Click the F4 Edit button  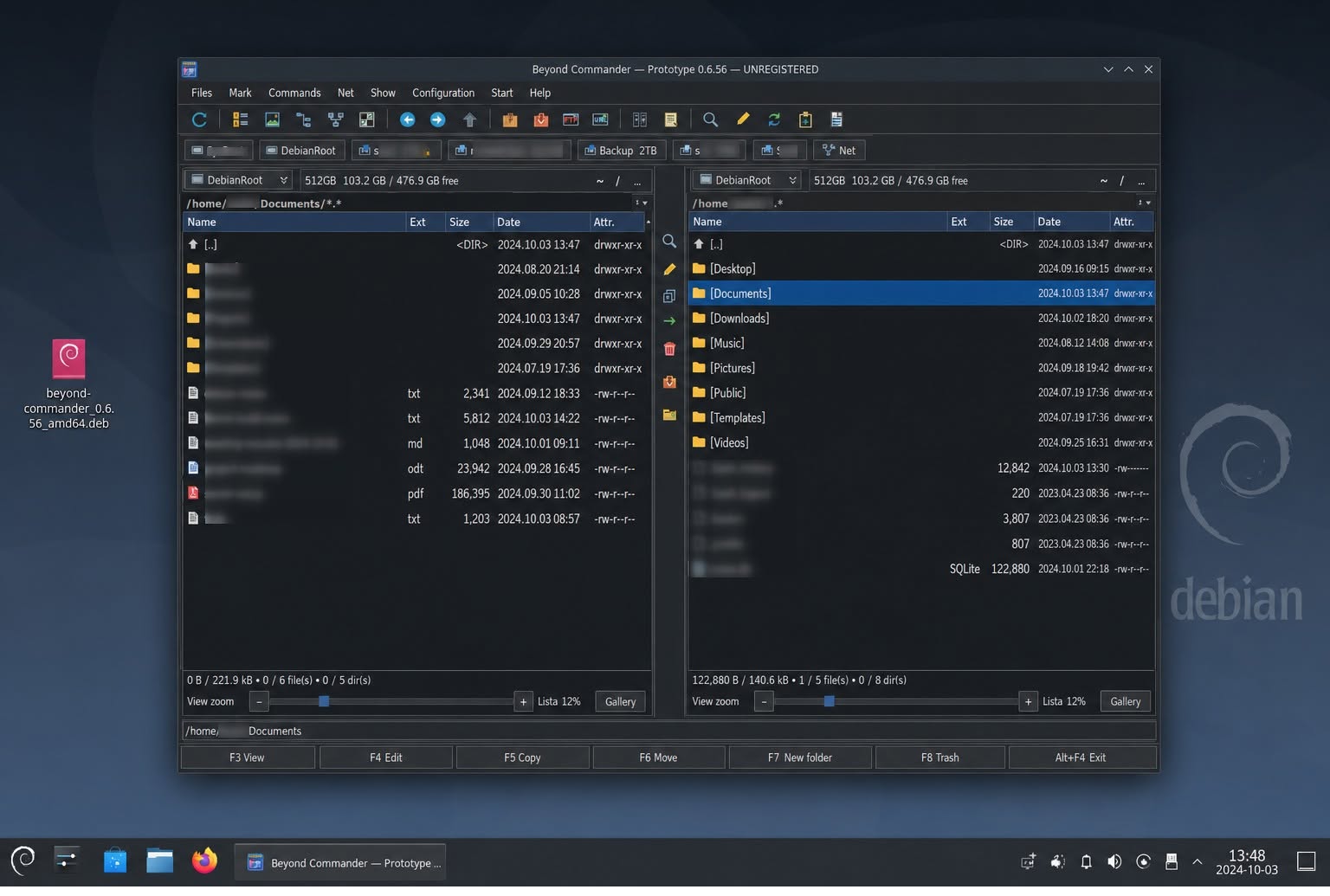pyautogui.click(x=386, y=757)
